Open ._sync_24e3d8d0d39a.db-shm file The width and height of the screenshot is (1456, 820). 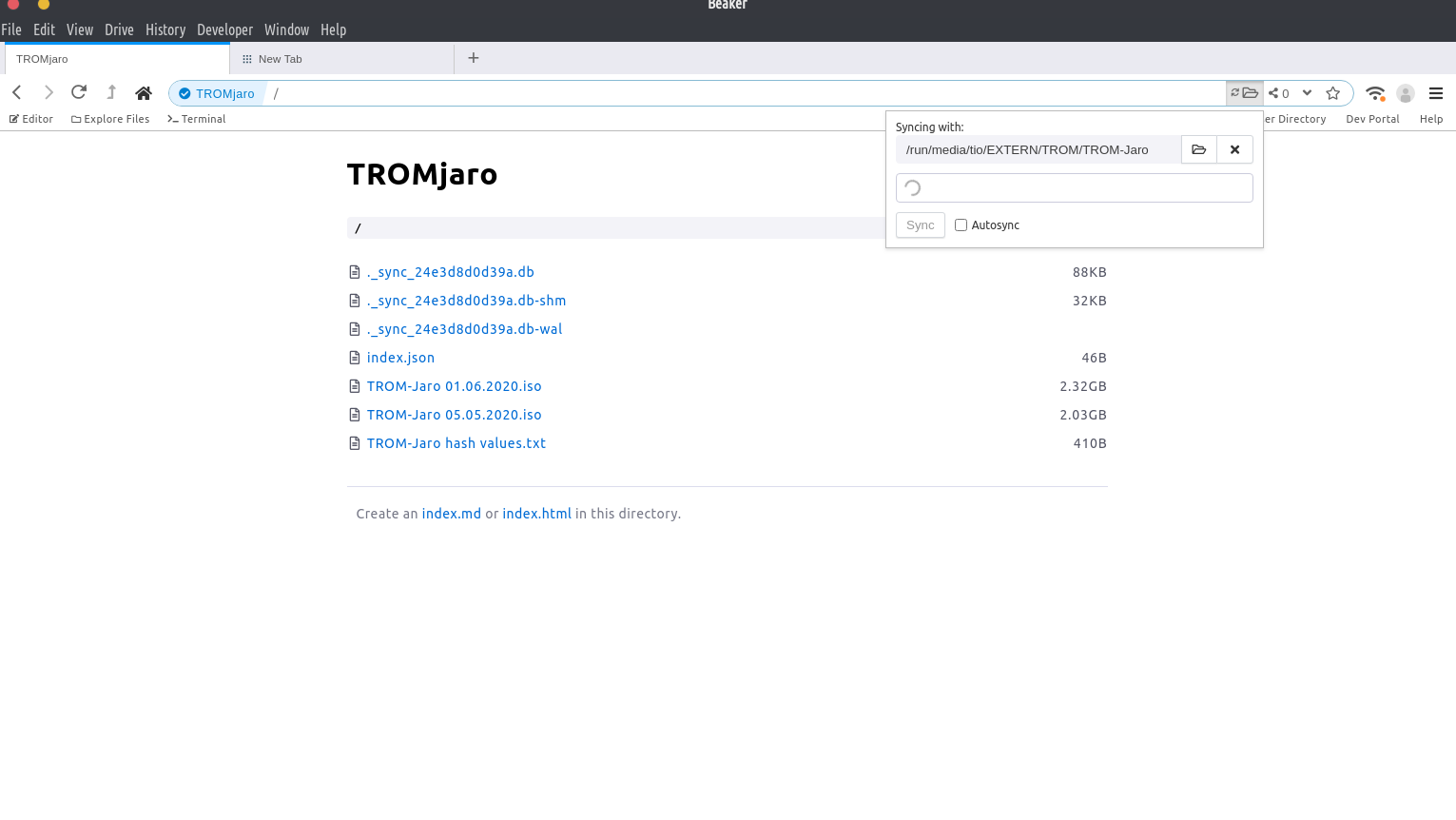coord(467,301)
